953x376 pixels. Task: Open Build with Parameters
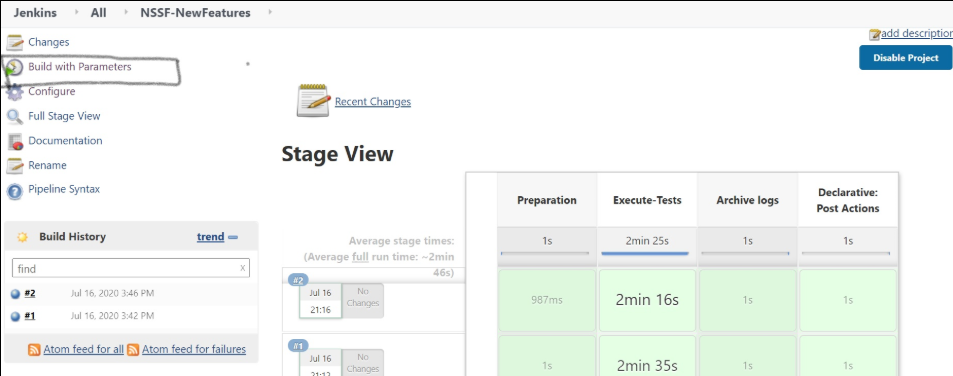pyautogui.click(x=80, y=66)
